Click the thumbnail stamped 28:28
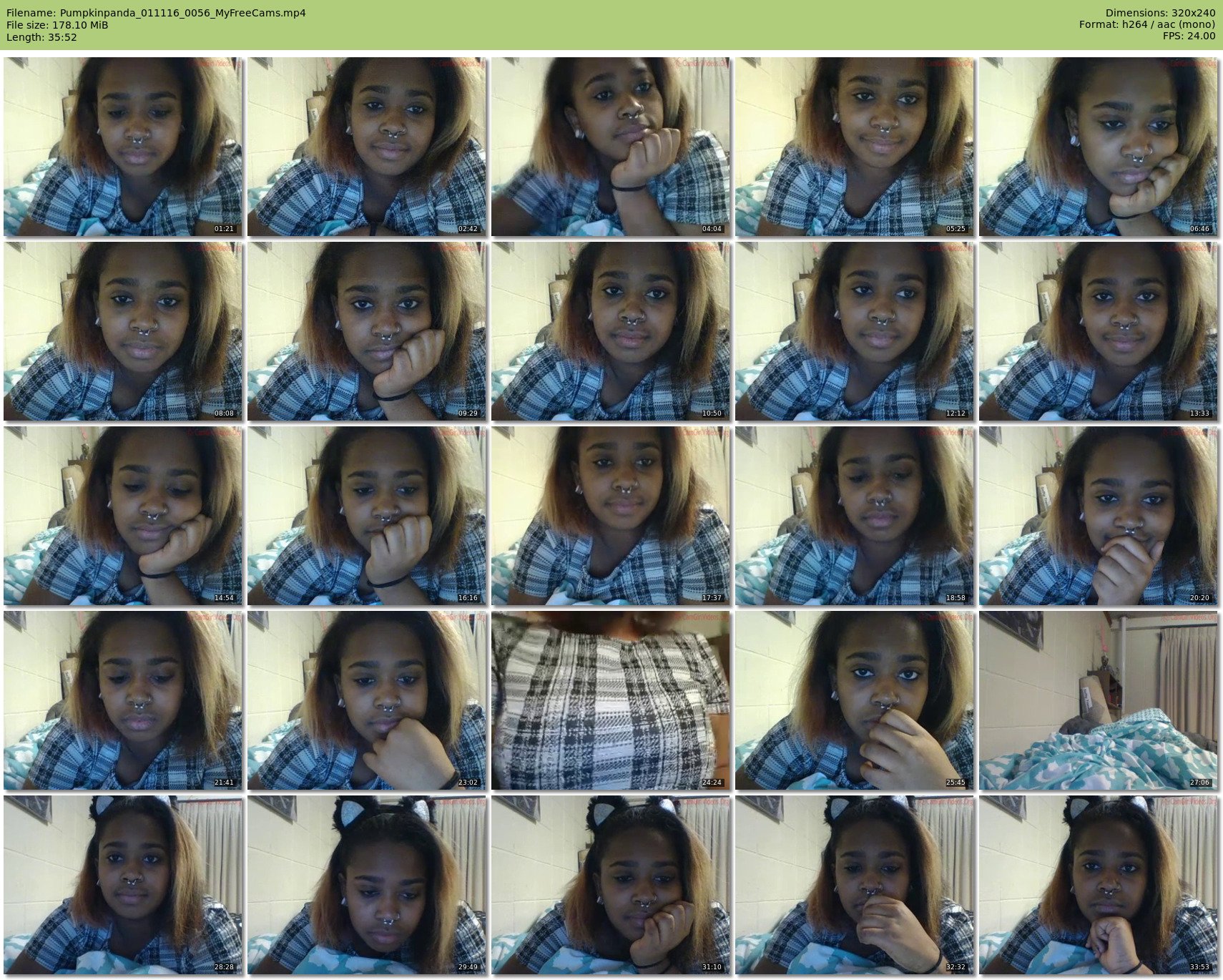 pos(123,885)
